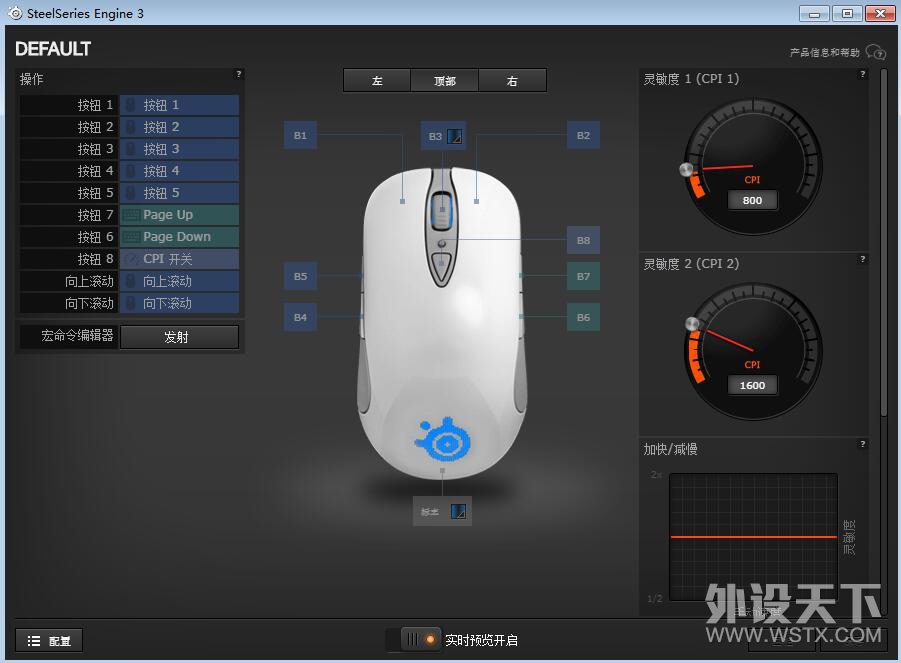Click the B3 scroll wheel color icon
901x663 pixels.
(455, 136)
